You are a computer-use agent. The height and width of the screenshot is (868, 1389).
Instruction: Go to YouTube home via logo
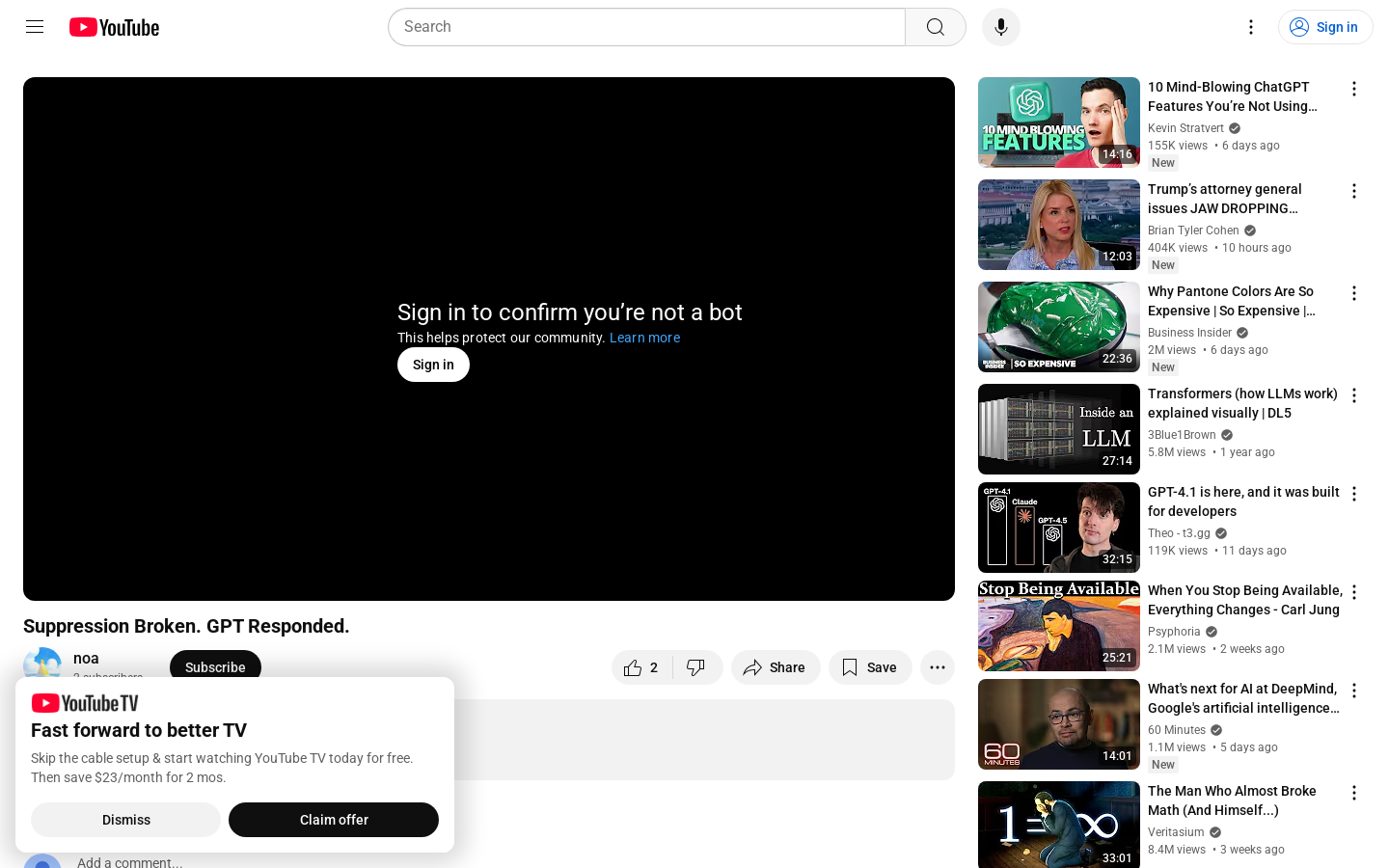(x=114, y=27)
